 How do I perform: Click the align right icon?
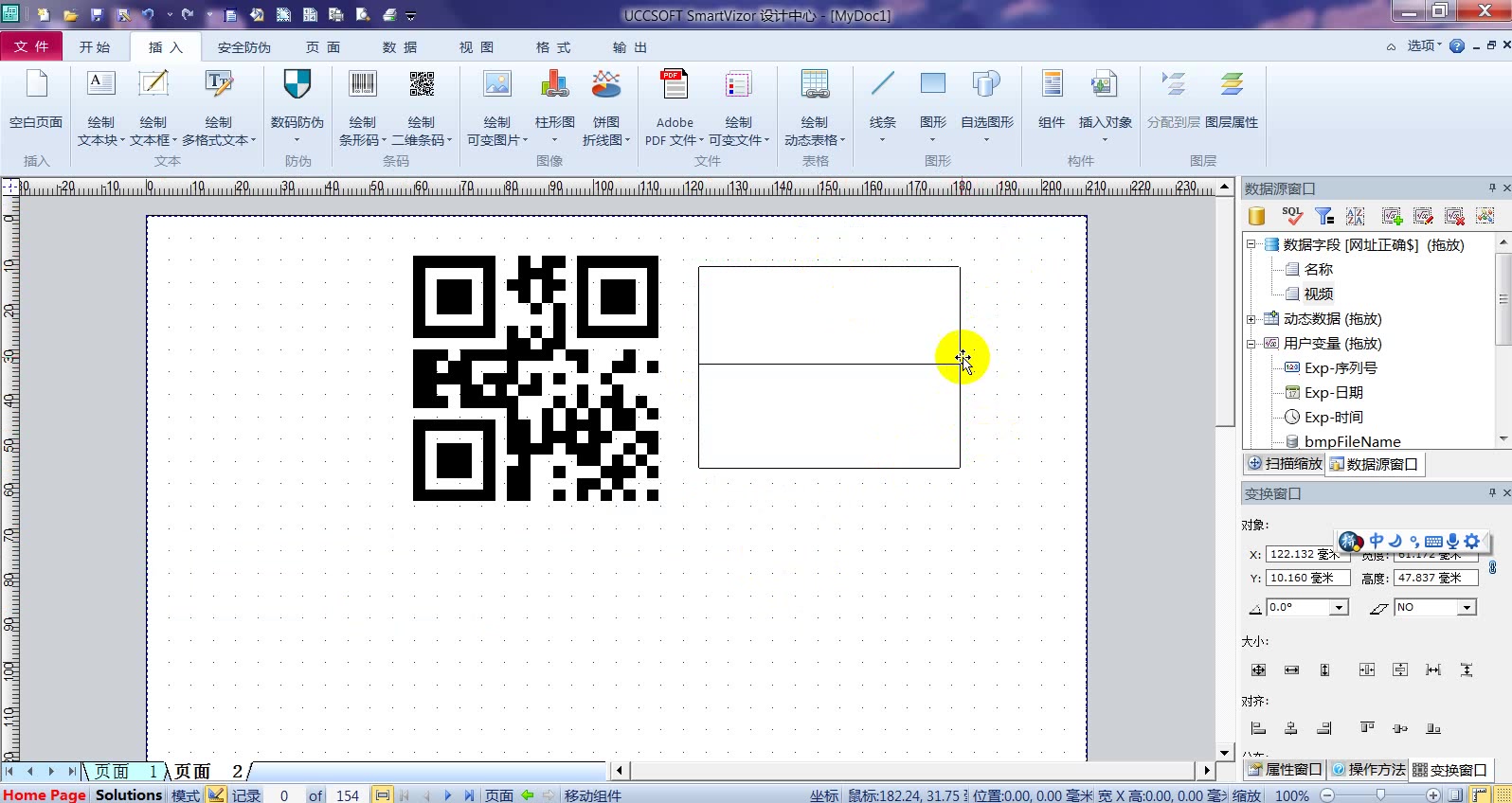[x=1324, y=728]
